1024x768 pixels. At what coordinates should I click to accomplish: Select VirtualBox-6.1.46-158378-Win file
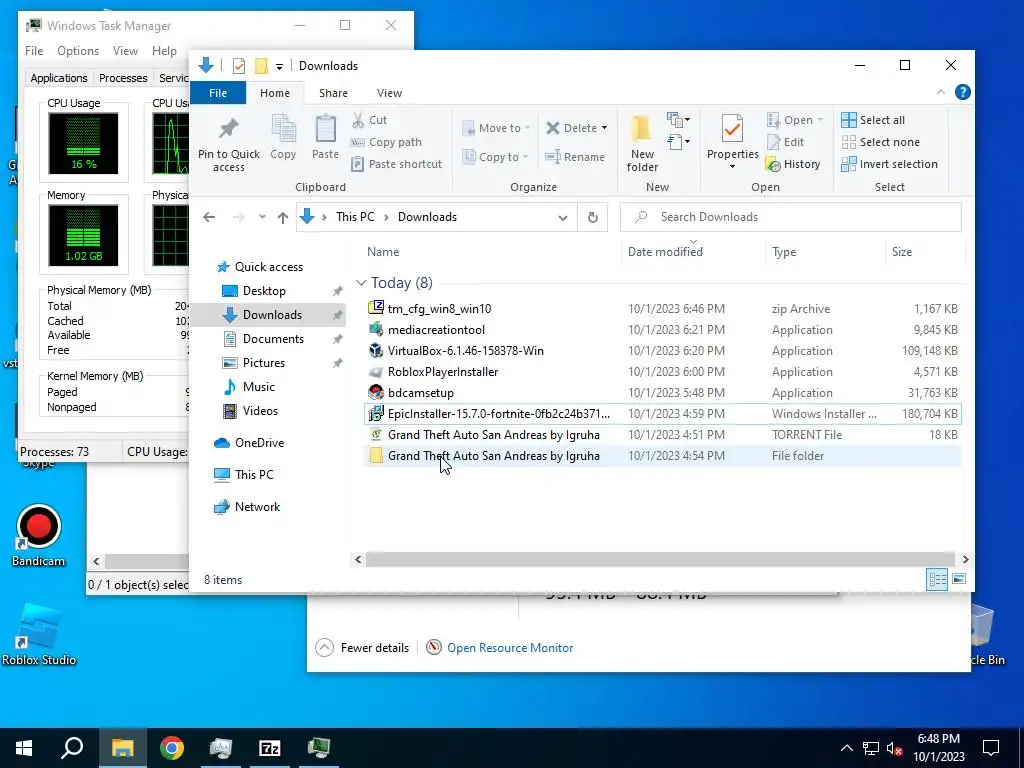pyautogui.click(x=465, y=351)
